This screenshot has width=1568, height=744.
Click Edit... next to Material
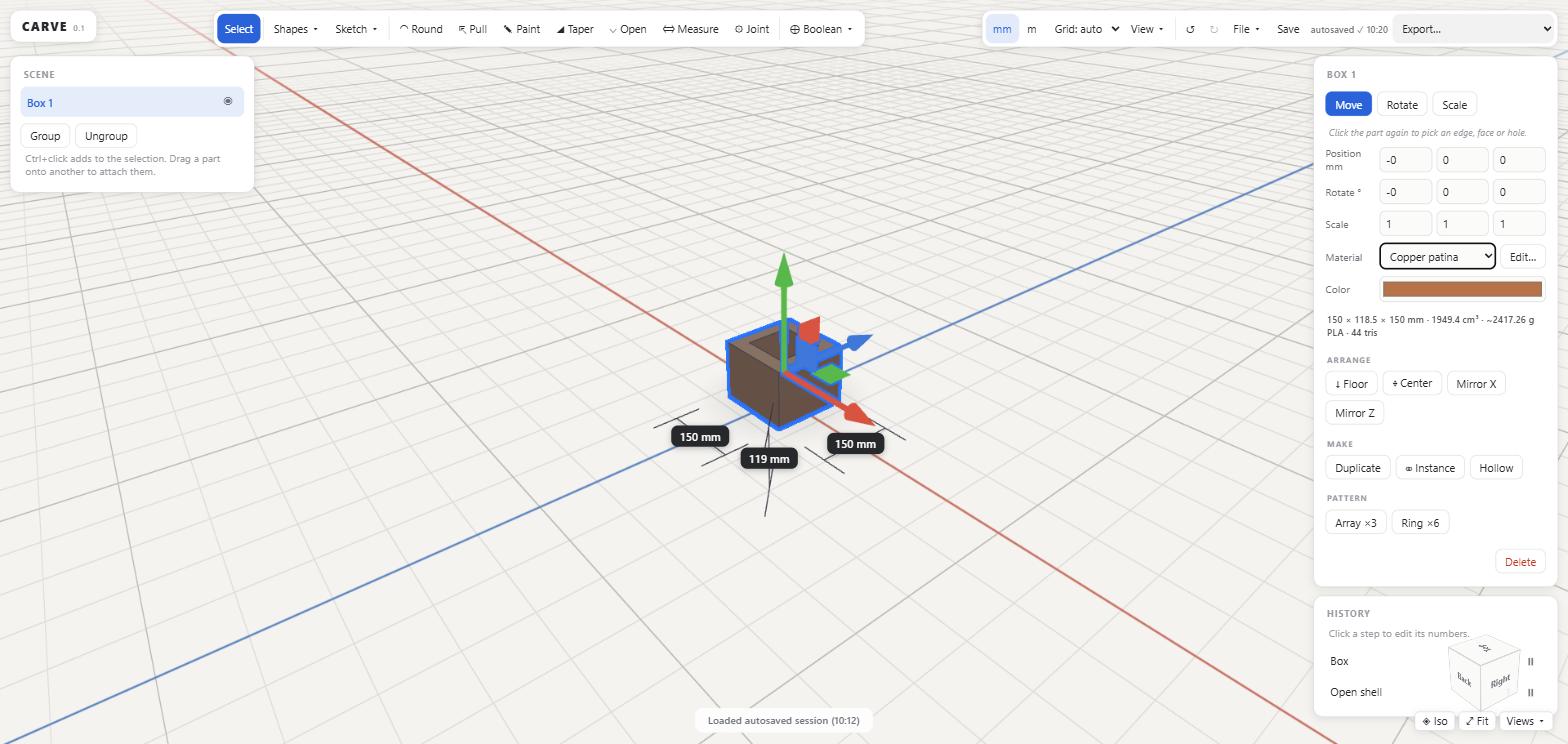(1522, 257)
